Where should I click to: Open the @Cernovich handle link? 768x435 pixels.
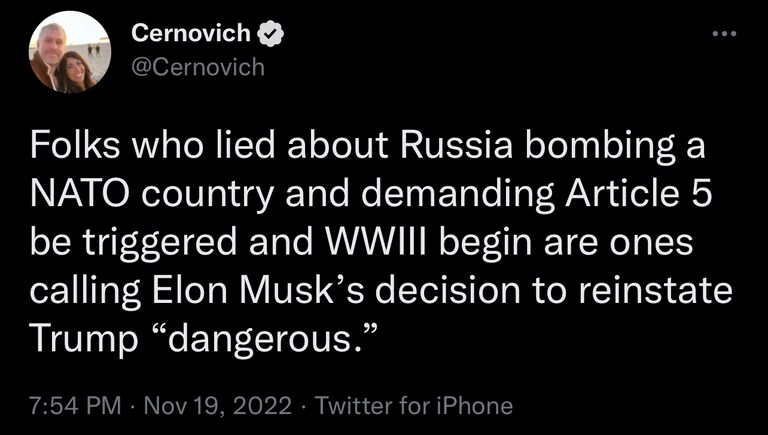198,67
